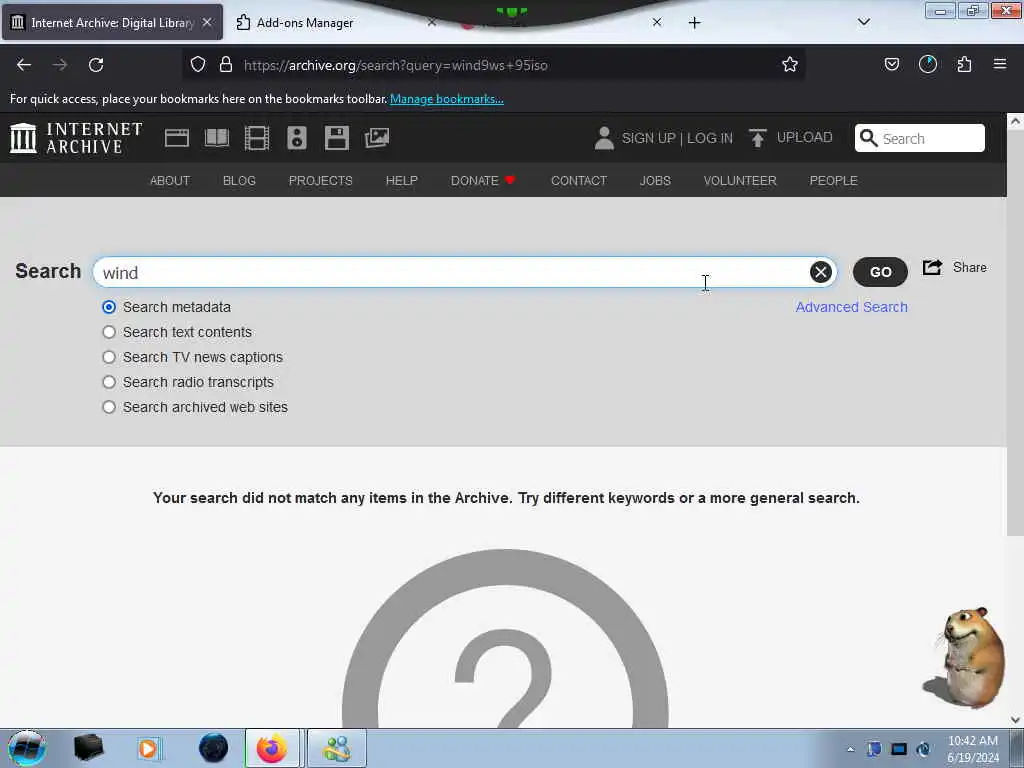Close the Add-ons Manager tab
Screen dimensions: 1024x768
[x=432, y=22]
